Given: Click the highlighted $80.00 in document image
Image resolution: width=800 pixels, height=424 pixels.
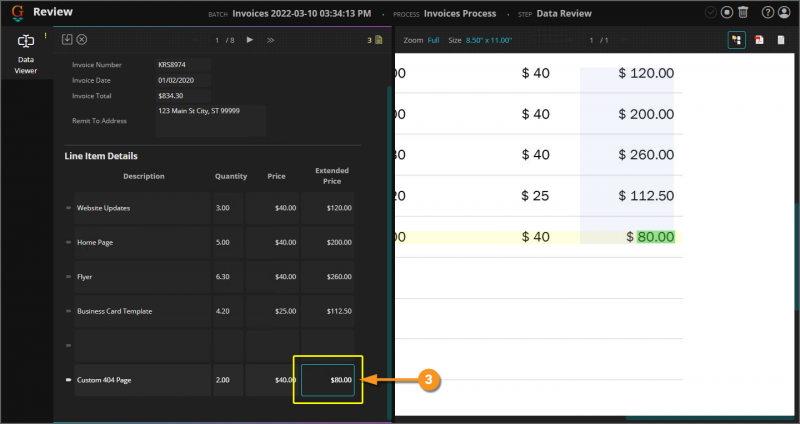Looking at the screenshot, I should coord(656,237).
